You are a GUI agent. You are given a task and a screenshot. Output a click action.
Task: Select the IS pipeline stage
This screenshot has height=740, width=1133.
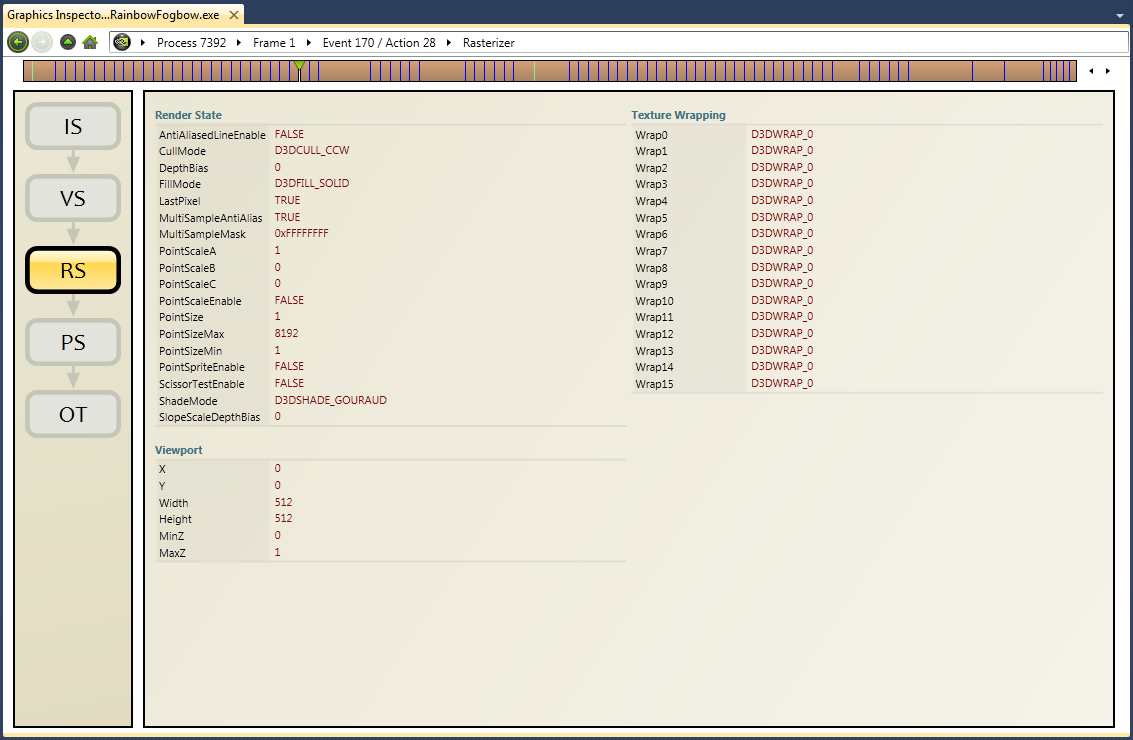(73, 126)
